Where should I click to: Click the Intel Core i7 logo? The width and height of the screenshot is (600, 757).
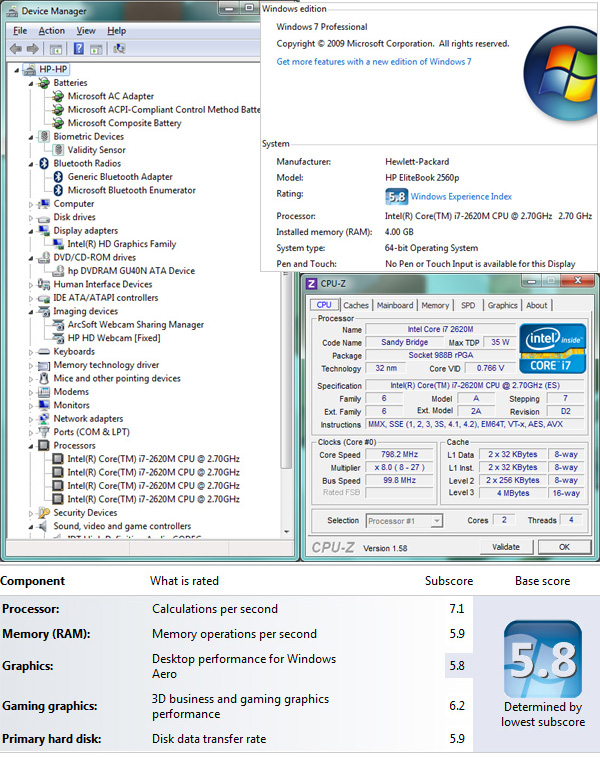[553, 348]
